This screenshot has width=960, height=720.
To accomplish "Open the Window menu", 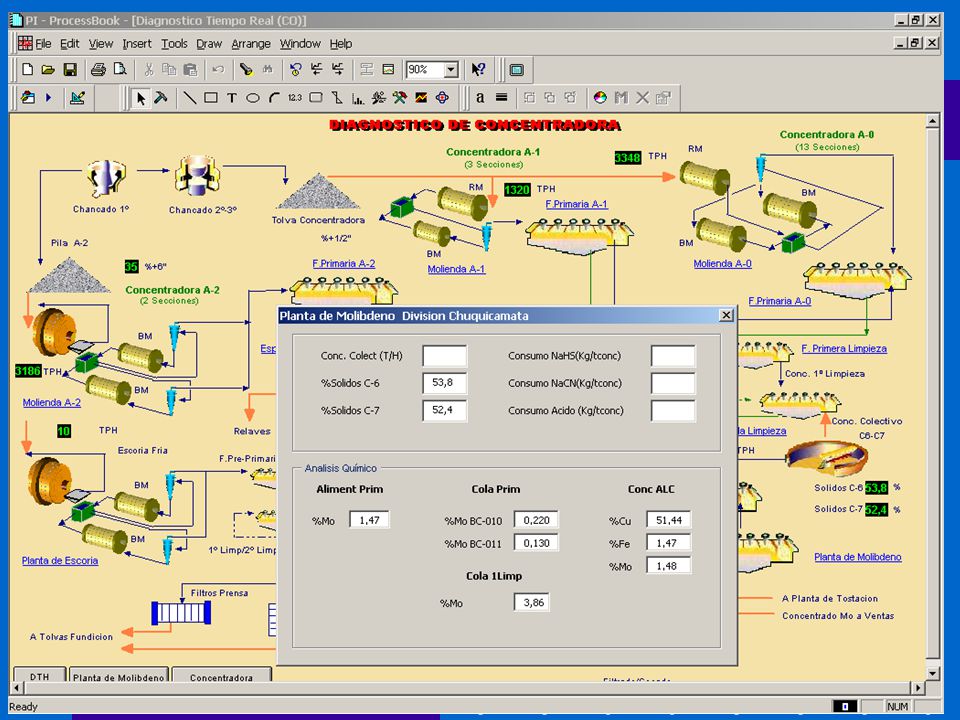I will [x=300, y=44].
